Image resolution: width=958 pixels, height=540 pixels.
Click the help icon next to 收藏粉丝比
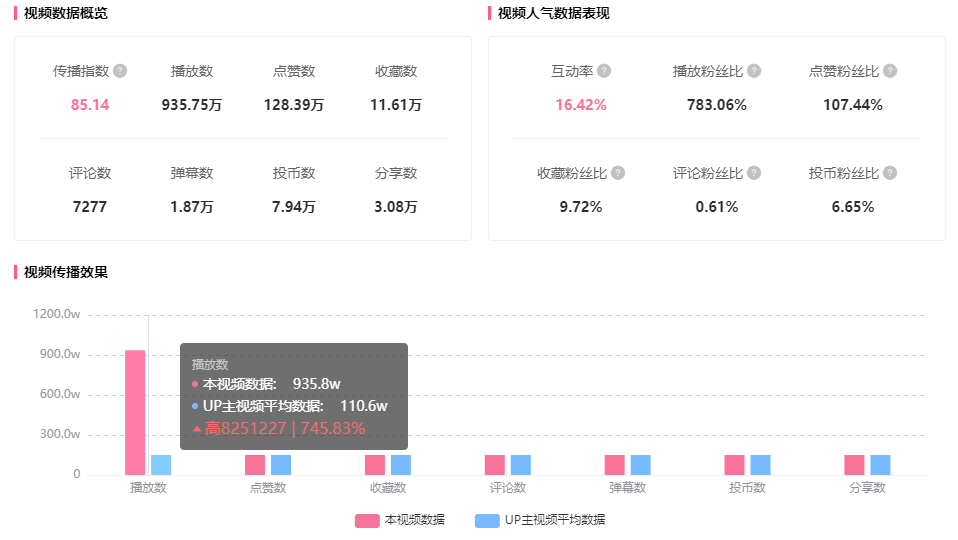click(618, 173)
